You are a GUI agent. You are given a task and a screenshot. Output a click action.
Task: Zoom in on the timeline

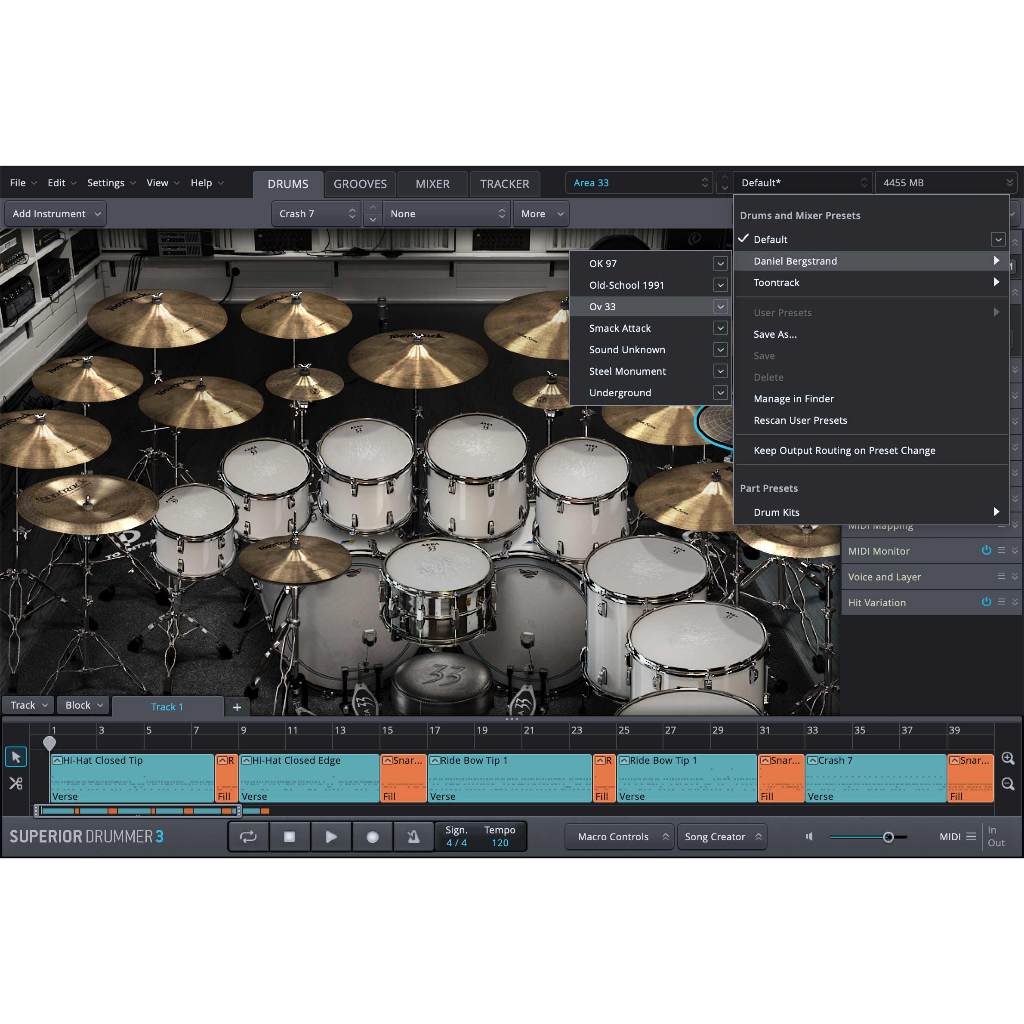coord(1007,759)
